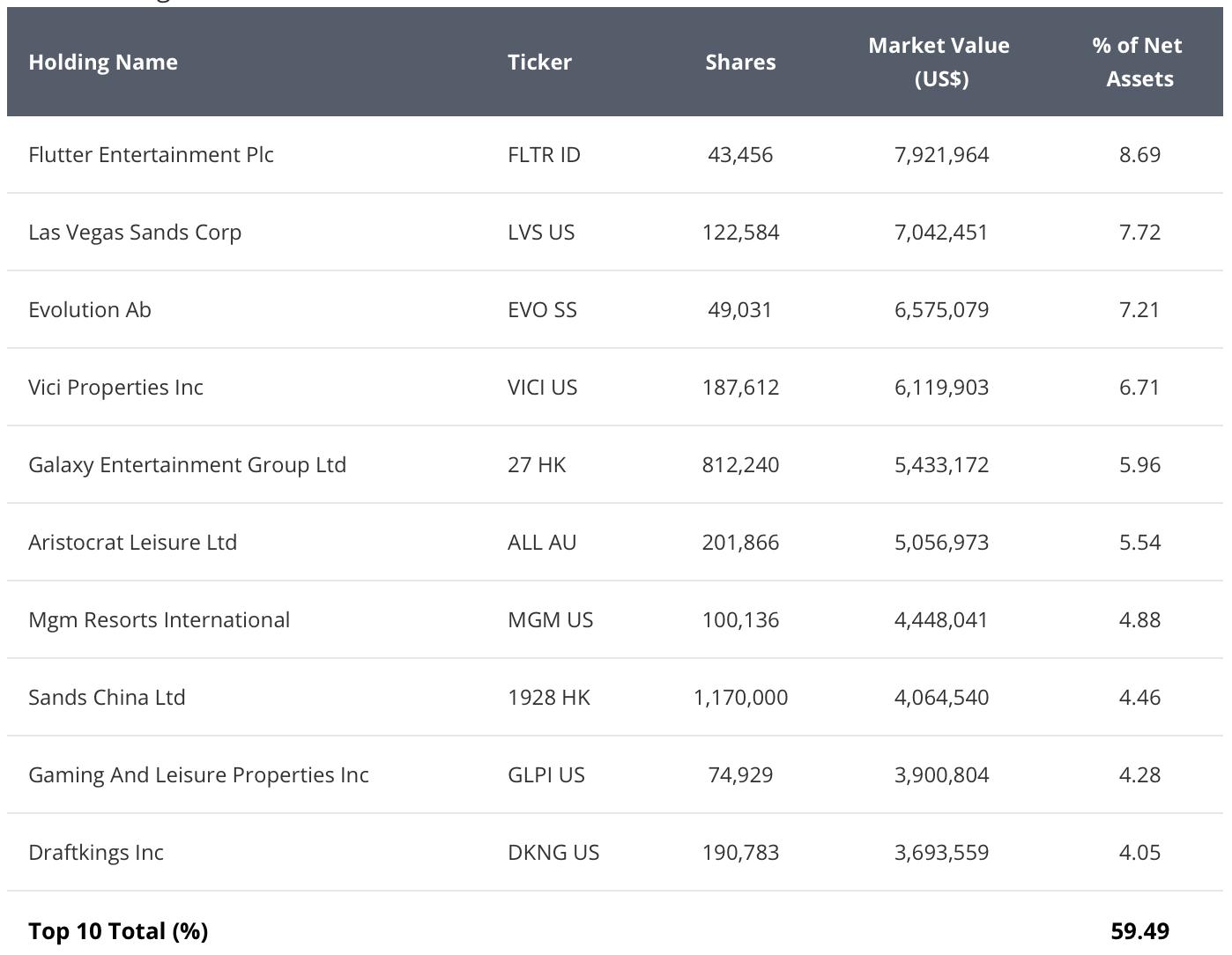
Task: Click shares value 74,929
Action: coord(740,774)
